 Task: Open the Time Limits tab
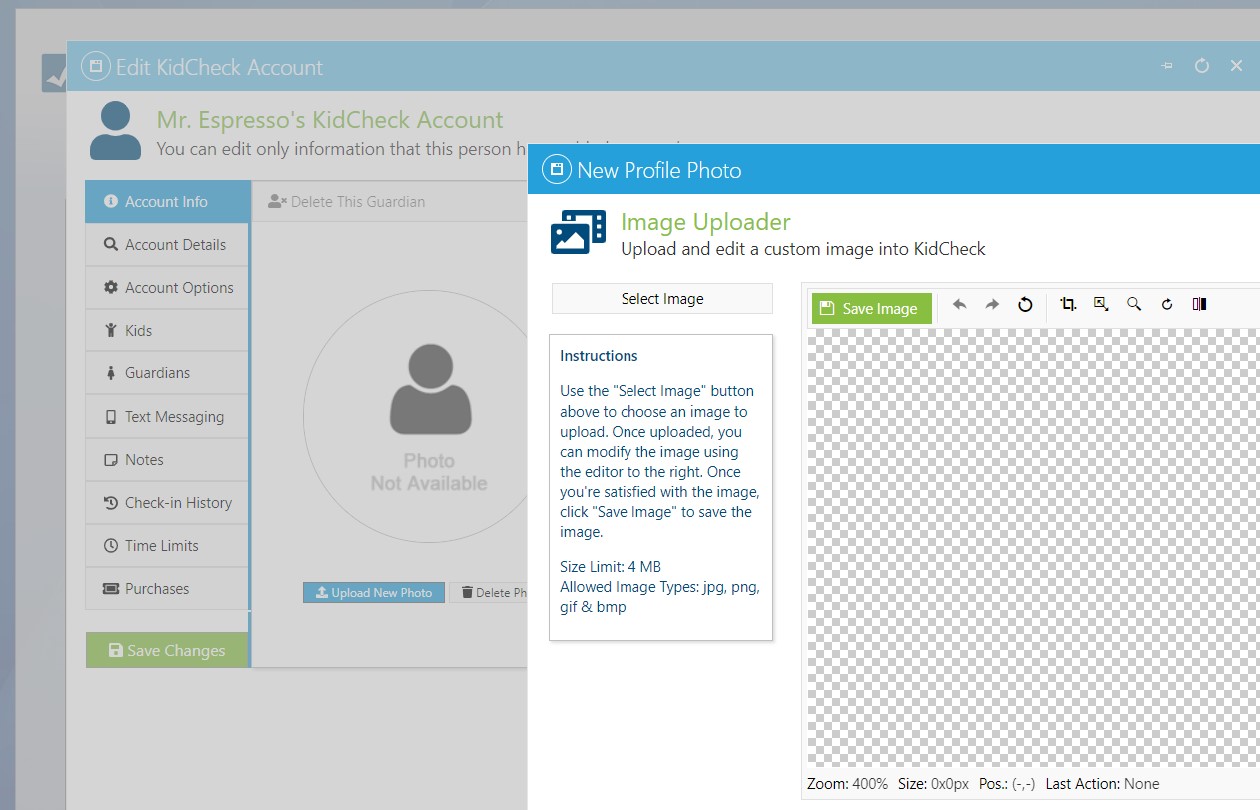(167, 546)
